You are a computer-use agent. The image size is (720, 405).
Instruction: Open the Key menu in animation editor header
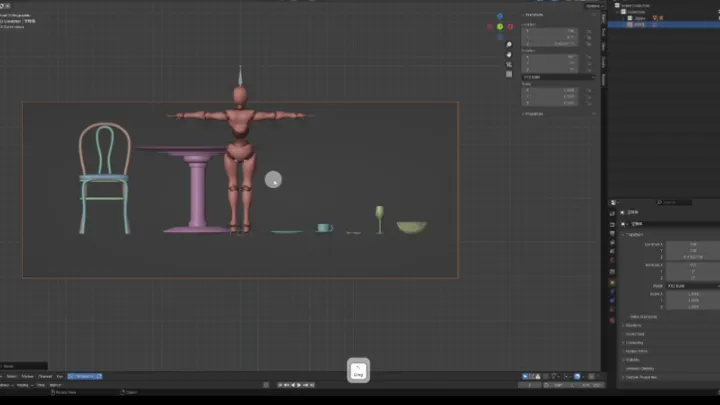pos(60,377)
